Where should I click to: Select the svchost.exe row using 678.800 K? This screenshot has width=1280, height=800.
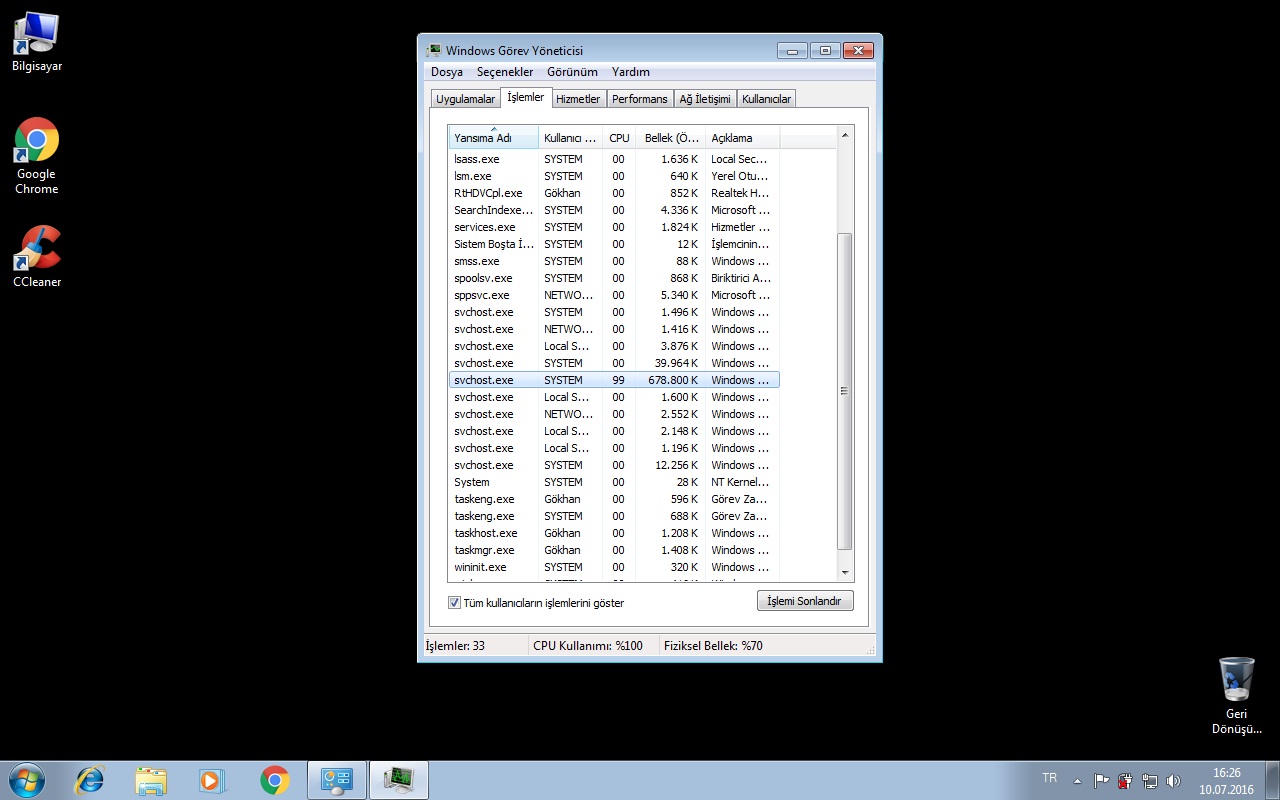click(x=614, y=380)
